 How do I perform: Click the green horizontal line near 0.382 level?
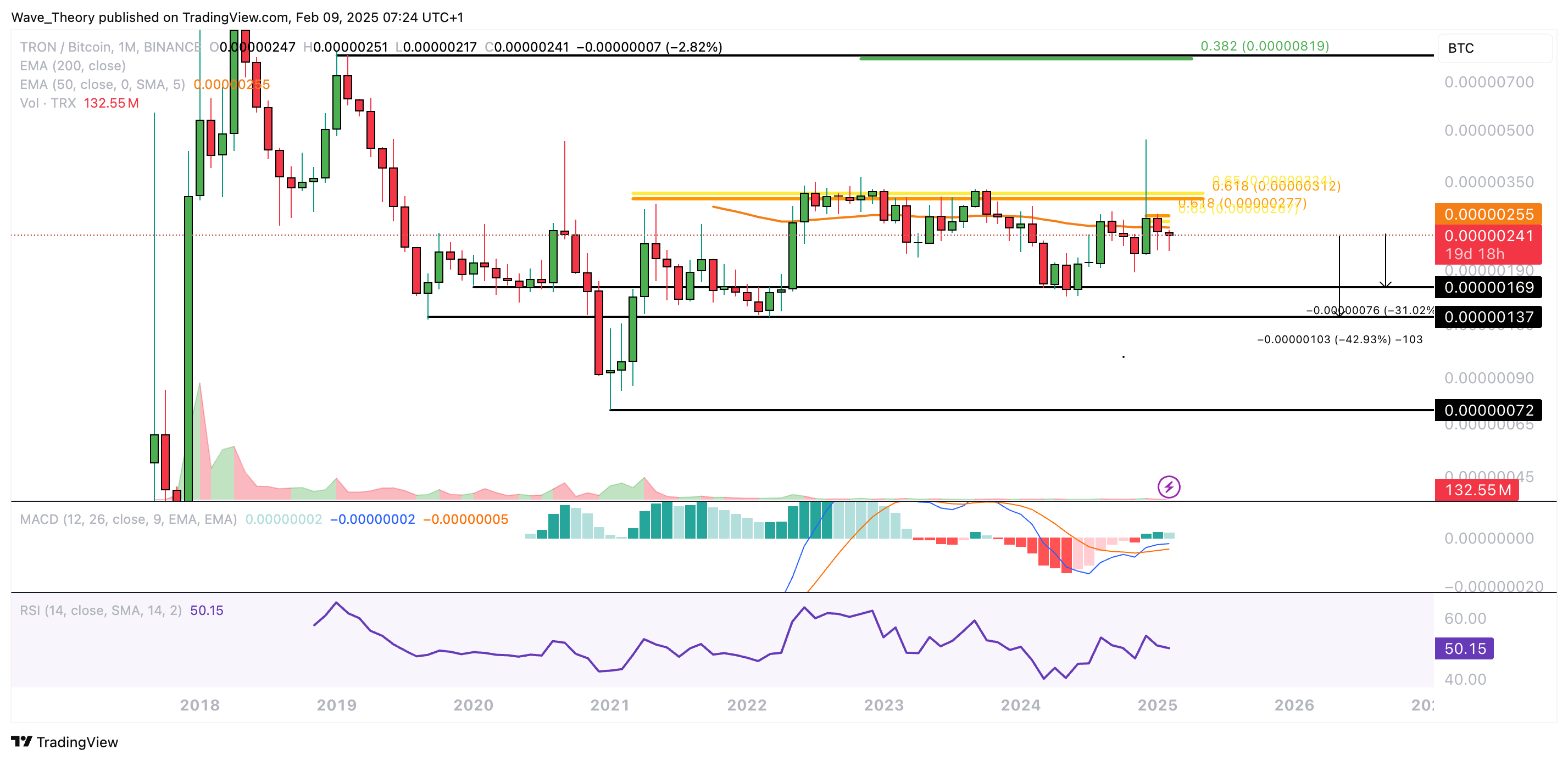tap(1026, 58)
